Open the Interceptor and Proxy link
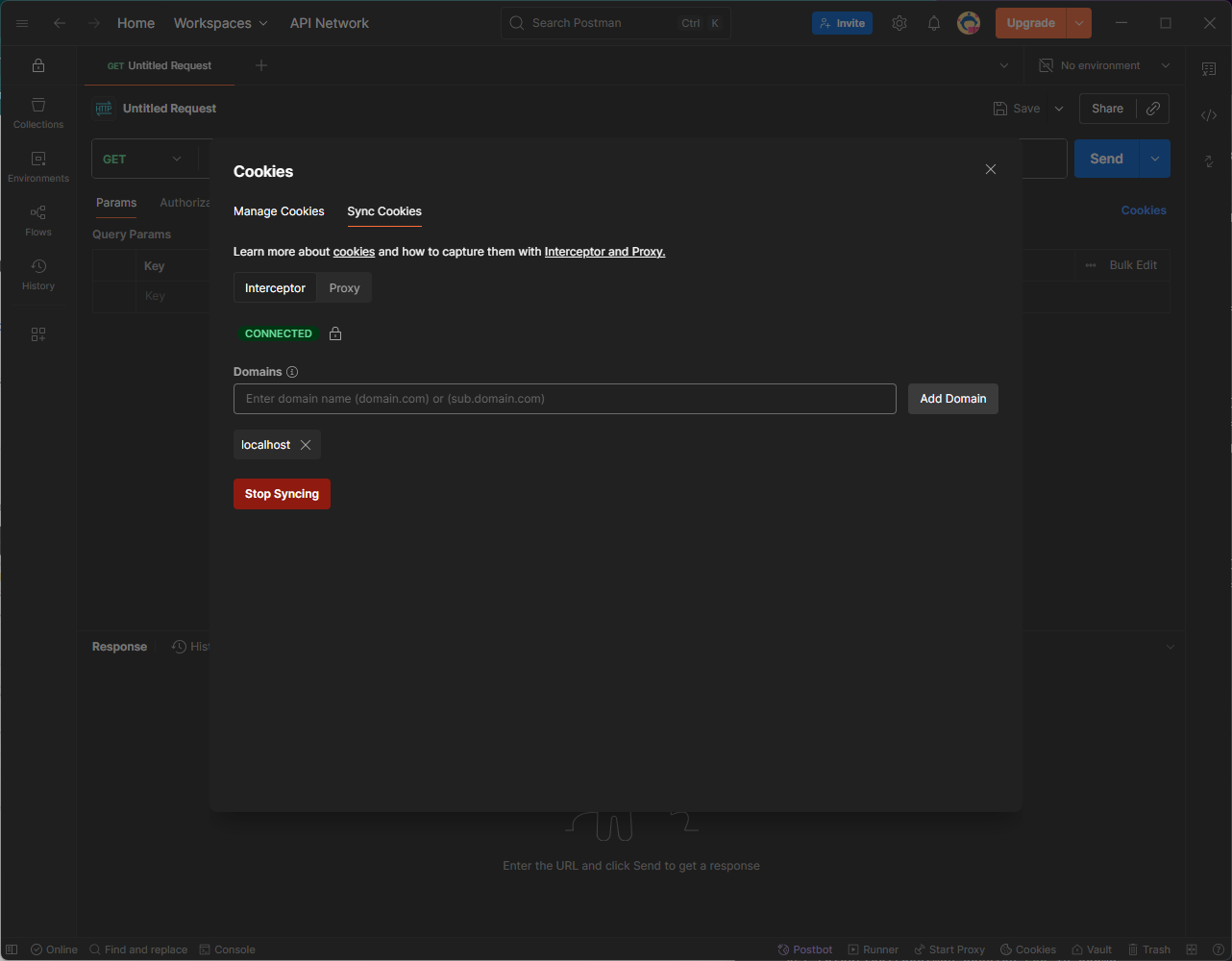 [x=604, y=252]
